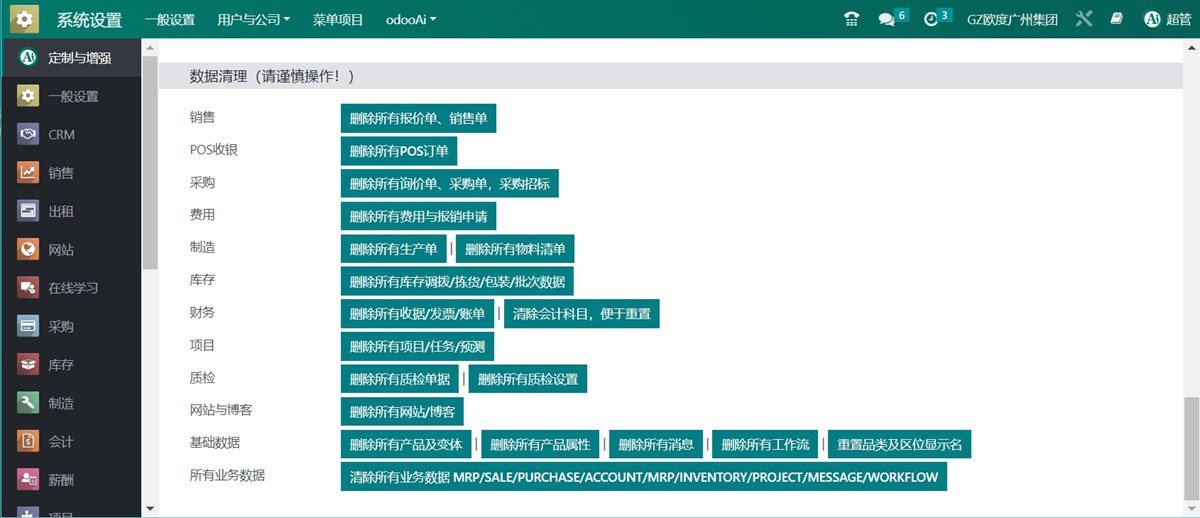The height and width of the screenshot is (518, 1200).
Task: Open the 超管 user account menu
Action: click(x=1167, y=19)
